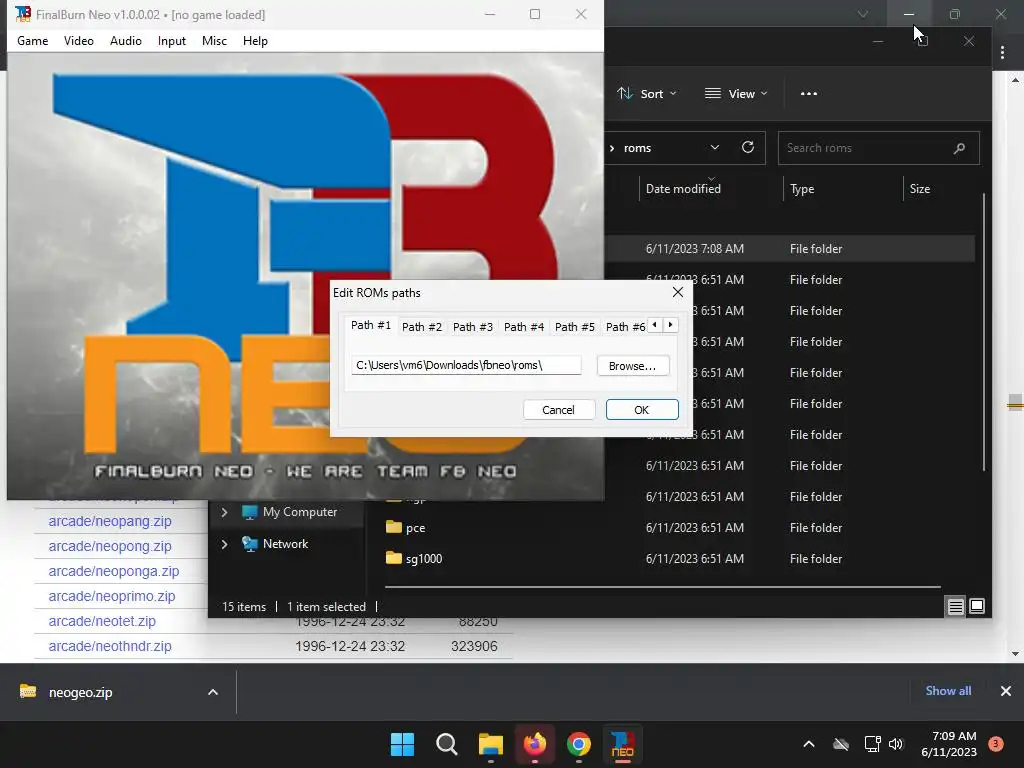Open the notification count badge
This screenshot has height=768, width=1024.
click(996, 744)
